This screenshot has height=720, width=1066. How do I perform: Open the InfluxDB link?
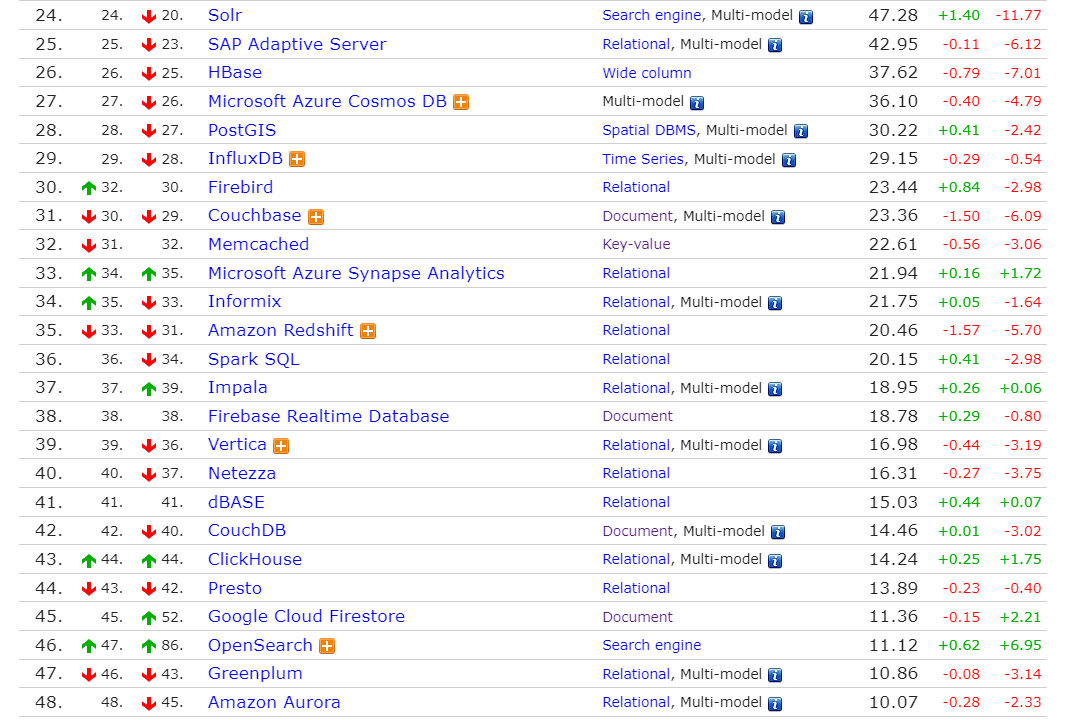point(245,158)
